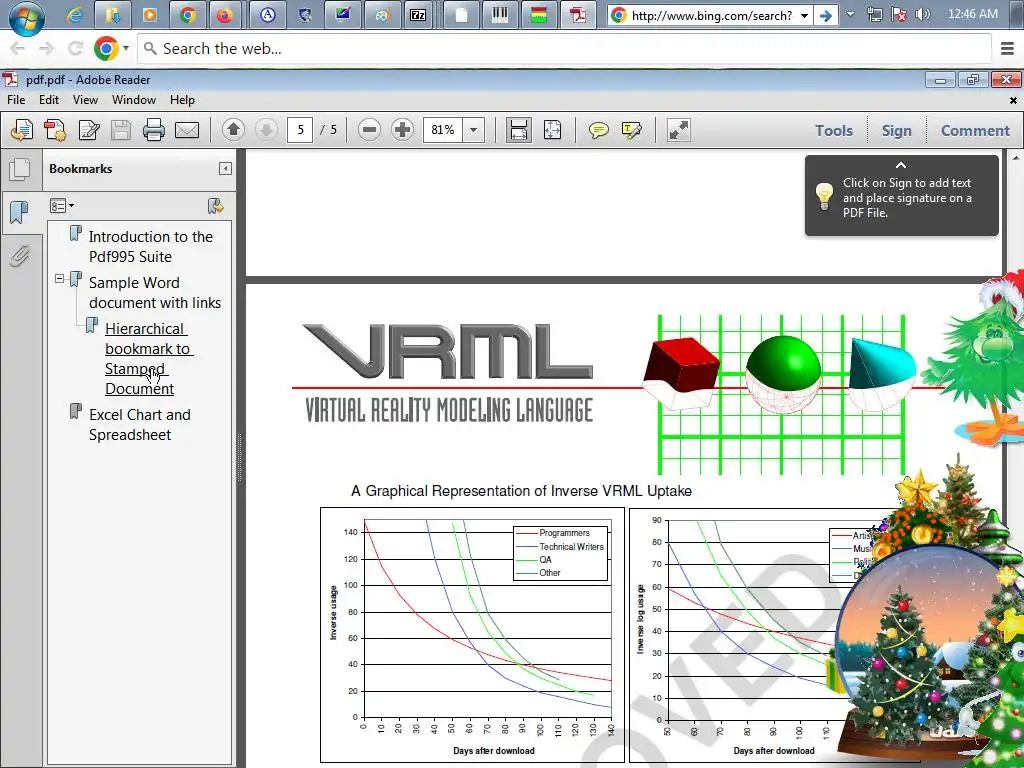Open the Sign pane

(896, 131)
